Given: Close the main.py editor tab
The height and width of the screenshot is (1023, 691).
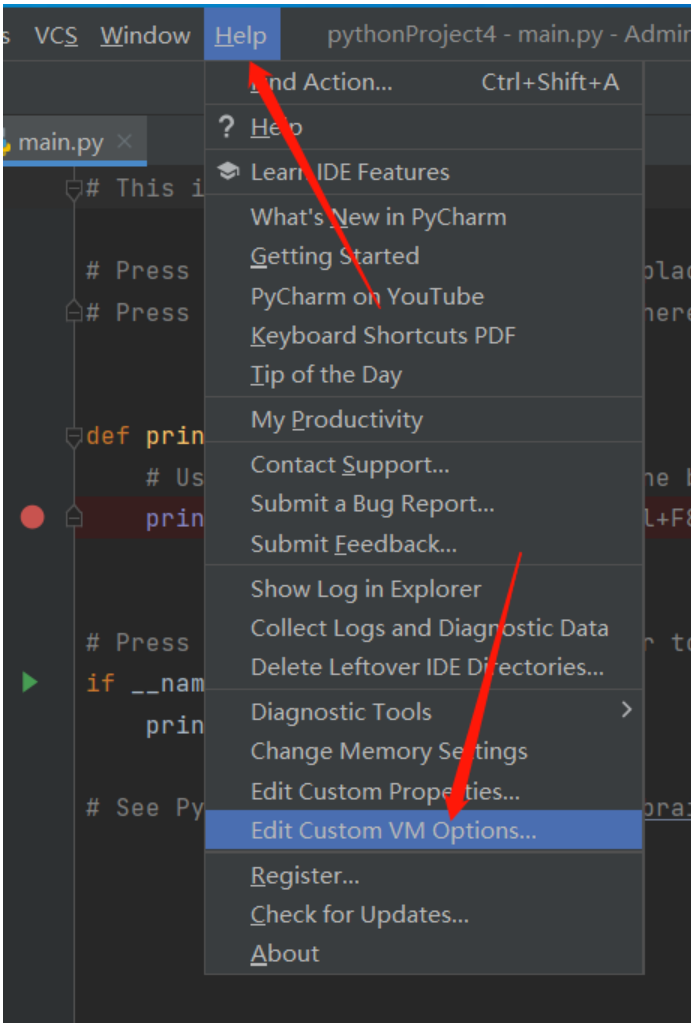Looking at the screenshot, I should (x=124, y=142).
